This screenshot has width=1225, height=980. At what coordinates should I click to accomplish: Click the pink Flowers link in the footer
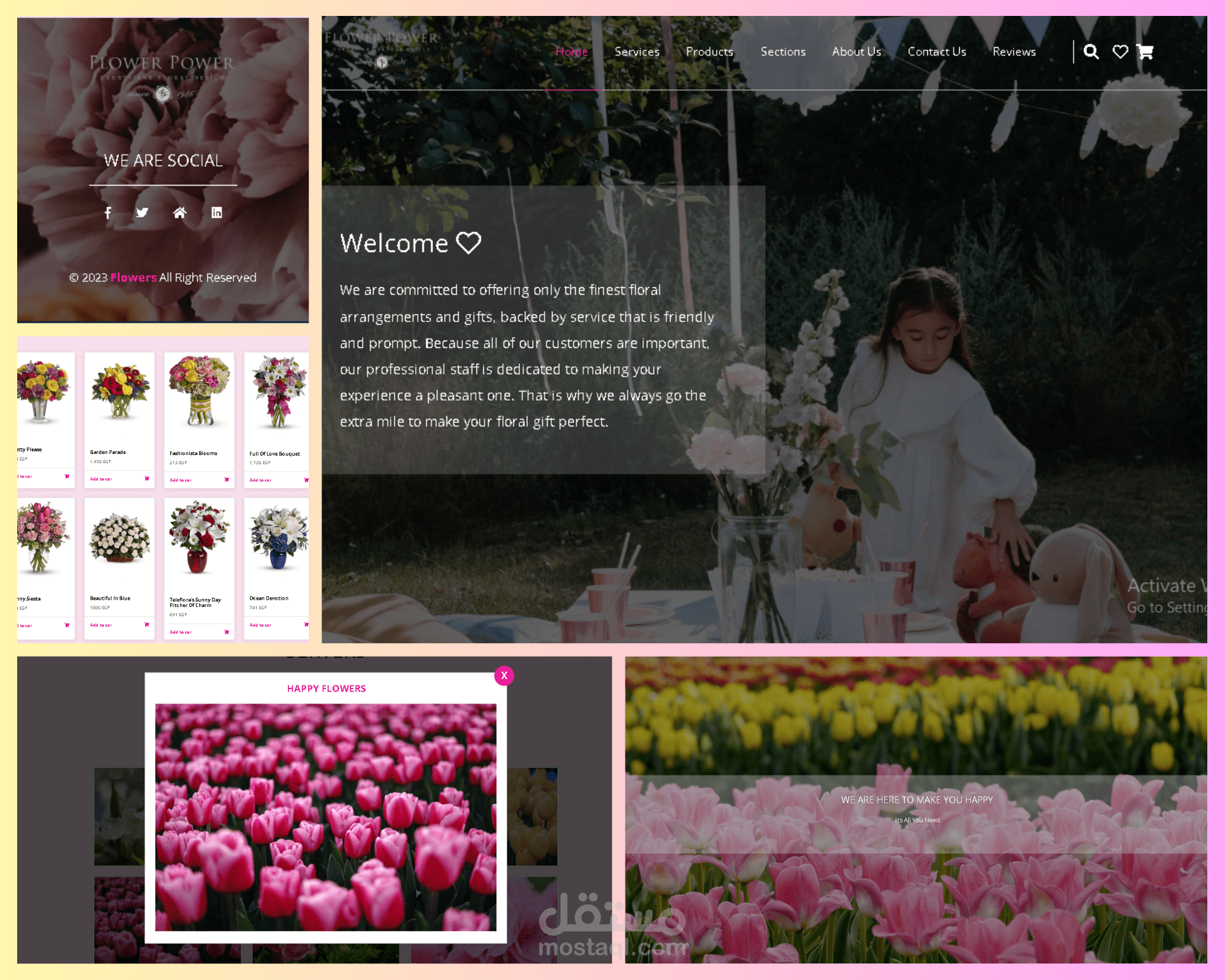pos(134,277)
